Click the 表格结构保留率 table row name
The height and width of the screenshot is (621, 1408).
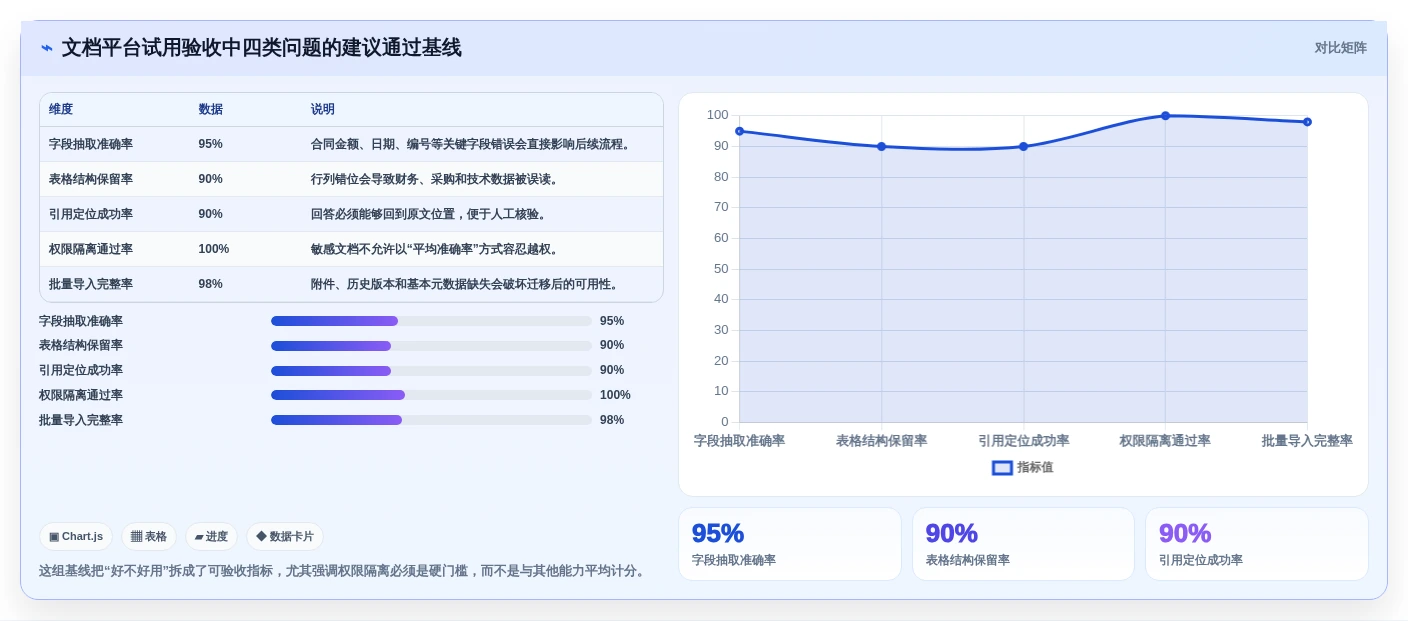[x=91, y=180]
